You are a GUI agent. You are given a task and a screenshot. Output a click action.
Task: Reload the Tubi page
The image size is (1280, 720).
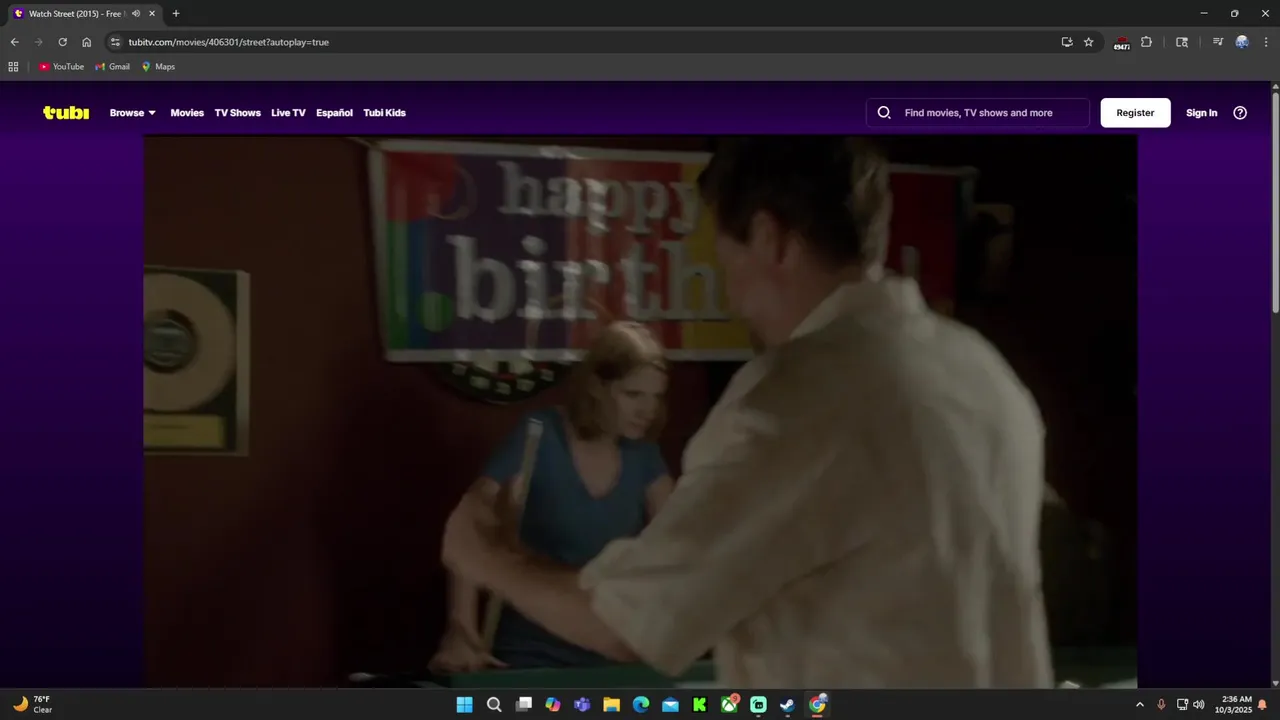click(x=62, y=42)
